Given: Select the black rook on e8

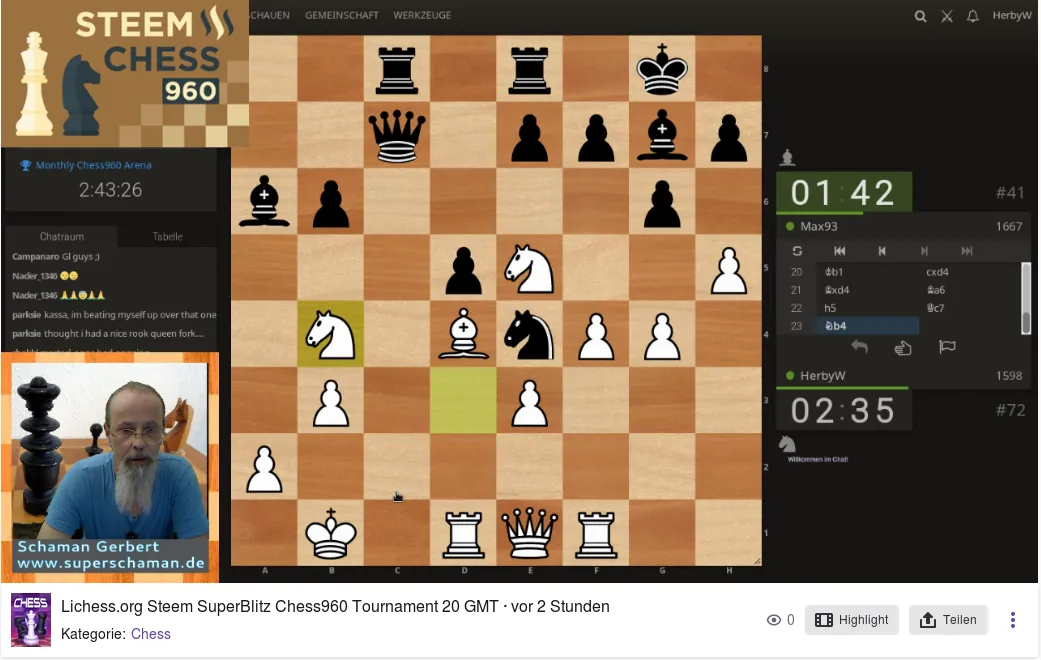Looking at the screenshot, I should 530,68.
